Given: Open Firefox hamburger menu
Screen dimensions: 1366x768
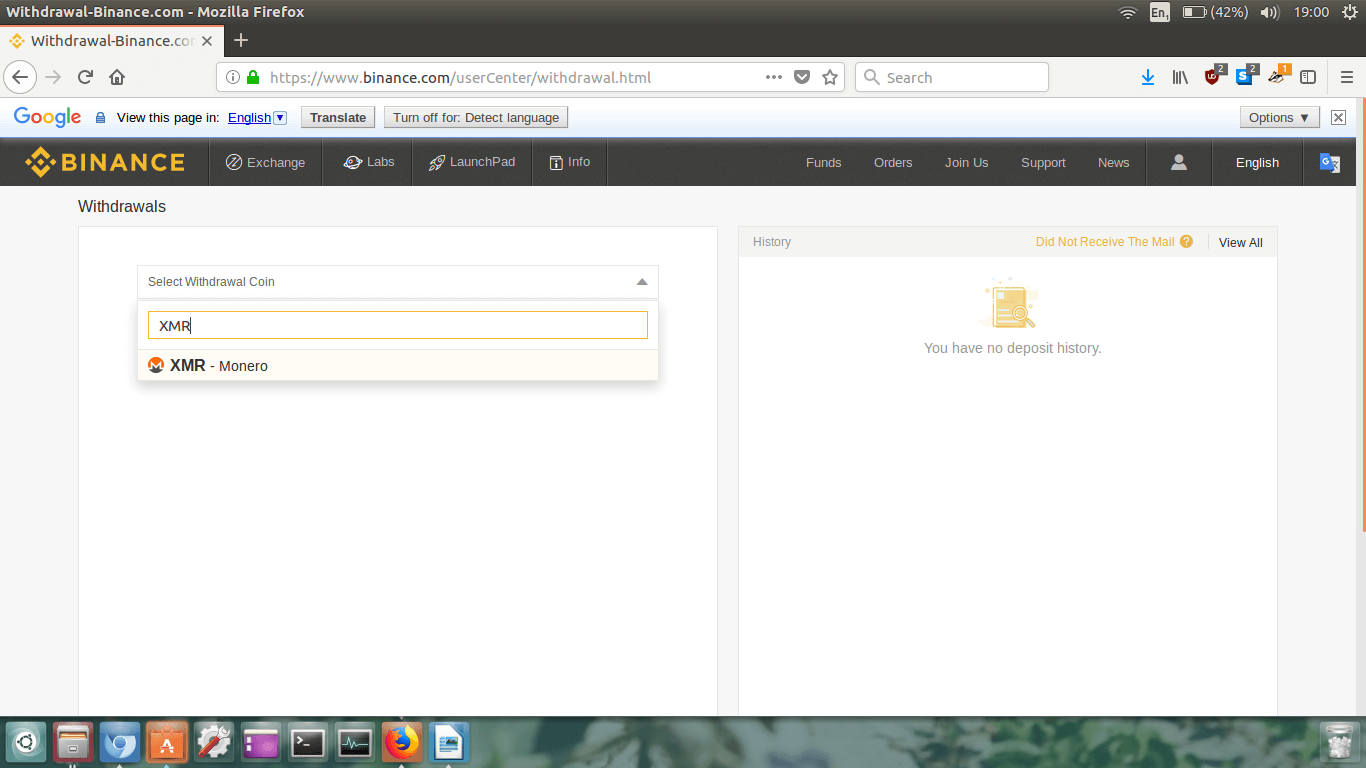Looking at the screenshot, I should (1346, 77).
